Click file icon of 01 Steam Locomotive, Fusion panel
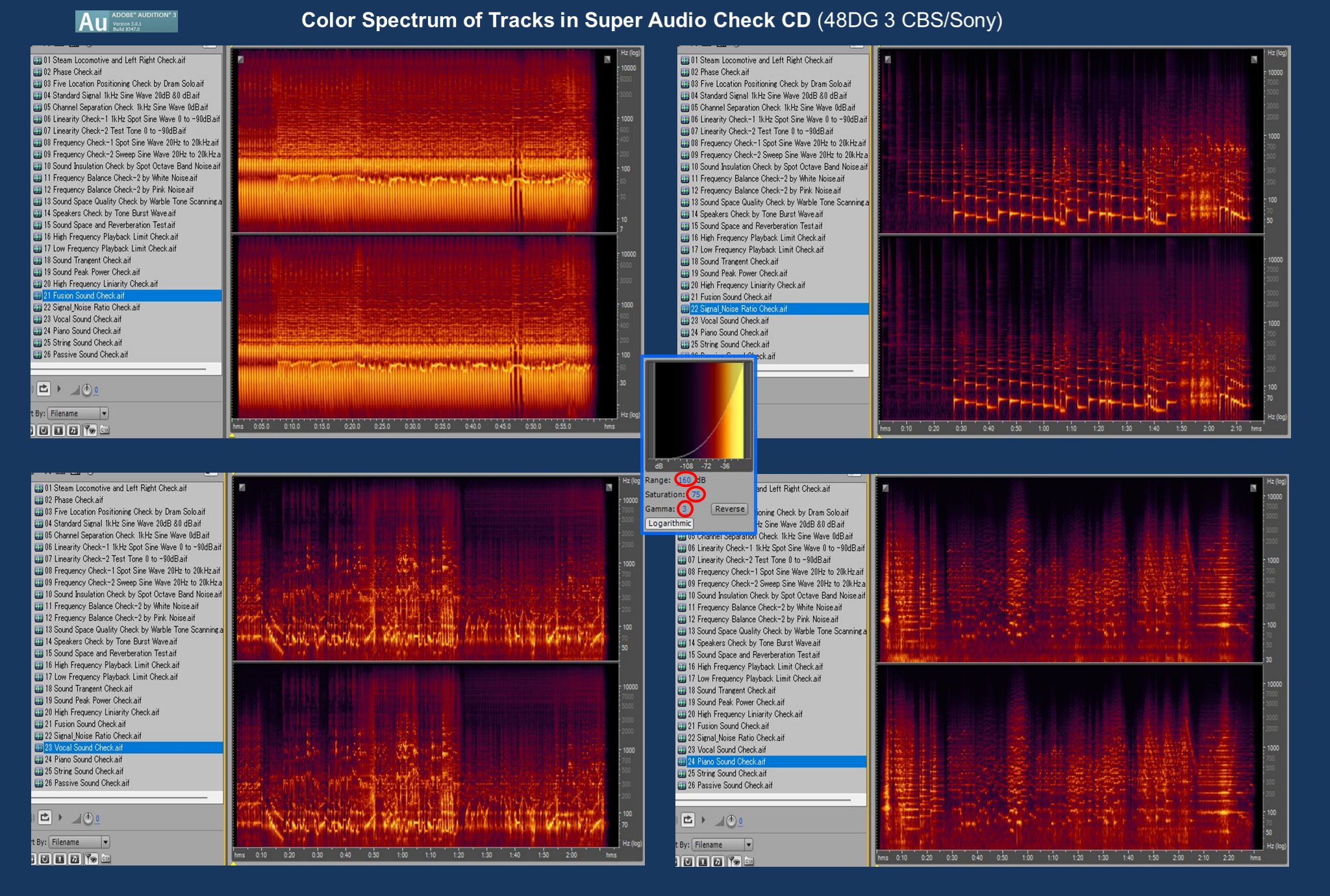Image resolution: width=1330 pixels, height=896 pixels. (x=38, y=60)
